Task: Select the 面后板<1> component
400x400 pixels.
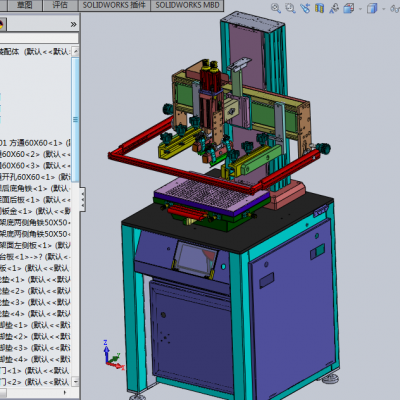Action: (x=35, y=200)
